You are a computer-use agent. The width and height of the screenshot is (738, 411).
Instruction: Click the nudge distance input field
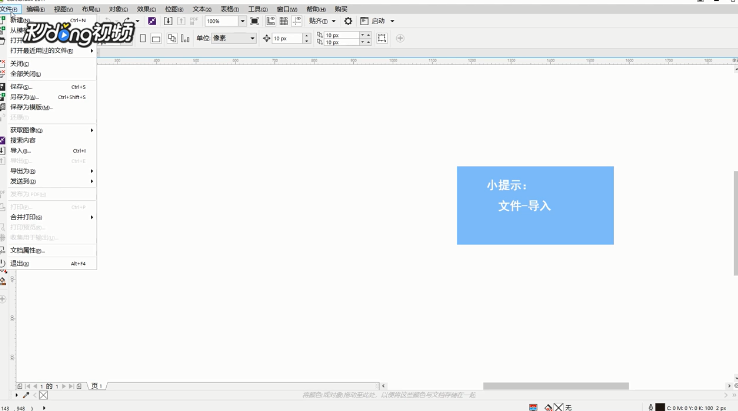[287, 38]
